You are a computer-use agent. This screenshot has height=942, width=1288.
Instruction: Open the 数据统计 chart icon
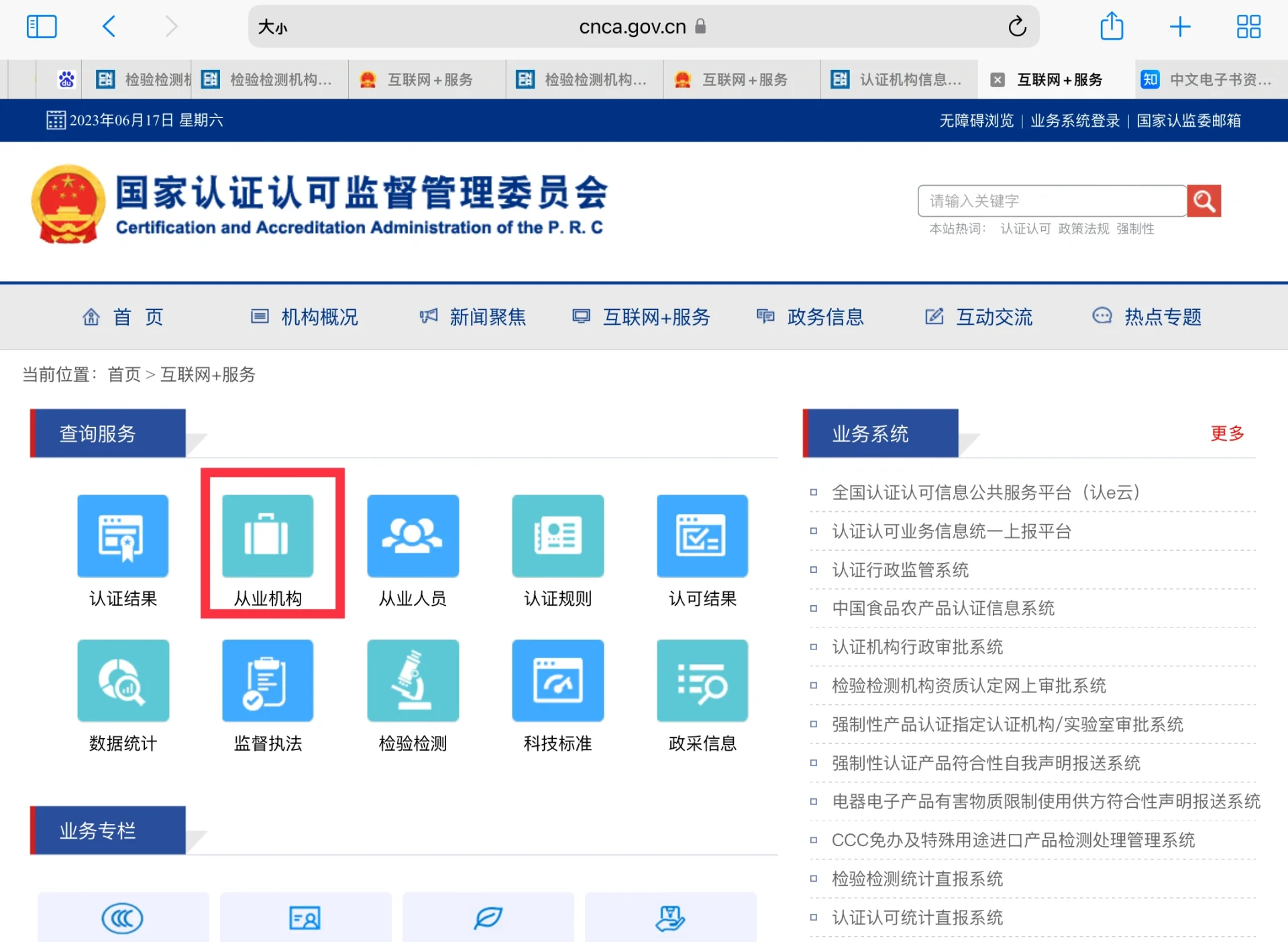click(x=123, y=680)
